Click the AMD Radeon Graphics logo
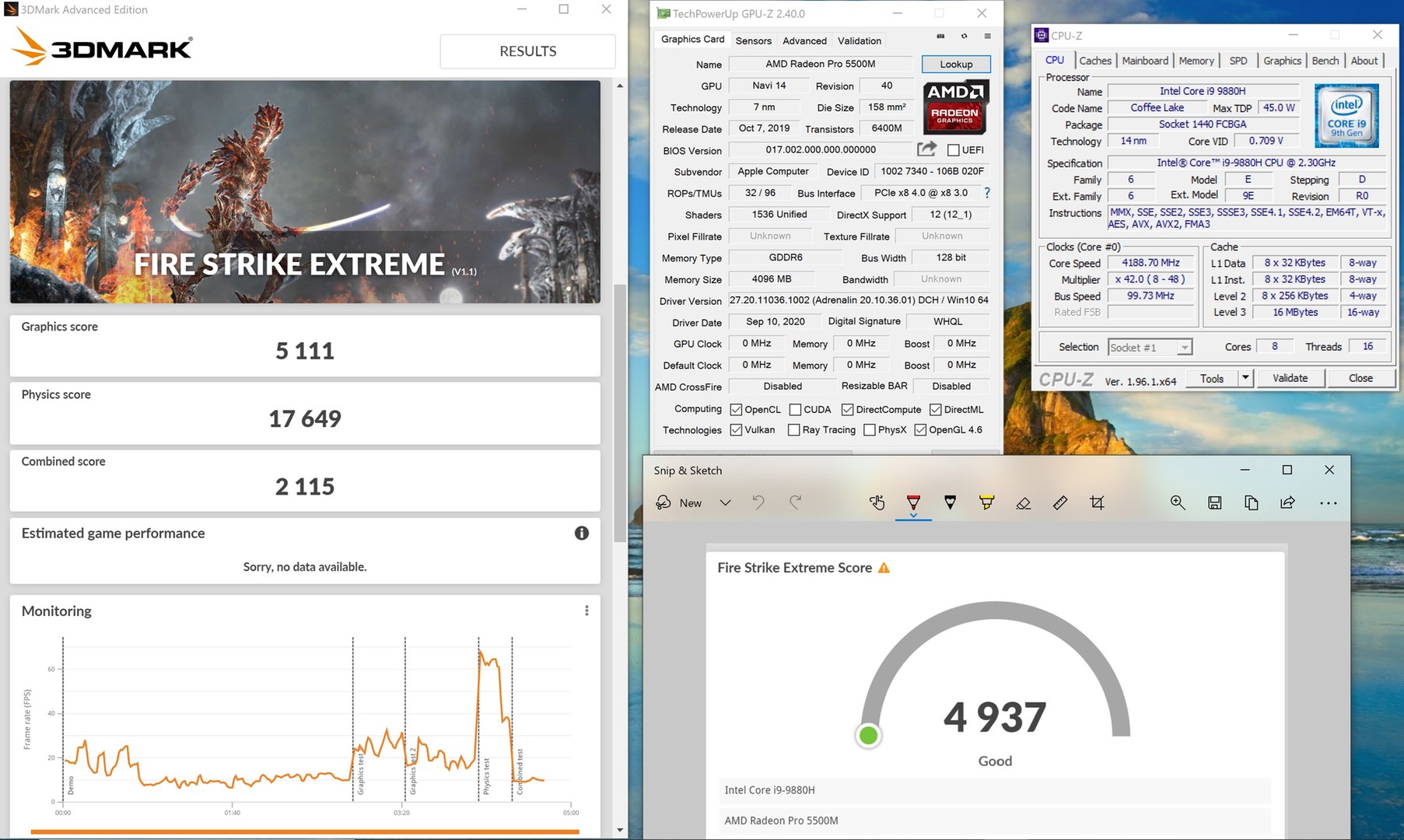This screenshot has width=1404, height=840. tap(956, 108)
